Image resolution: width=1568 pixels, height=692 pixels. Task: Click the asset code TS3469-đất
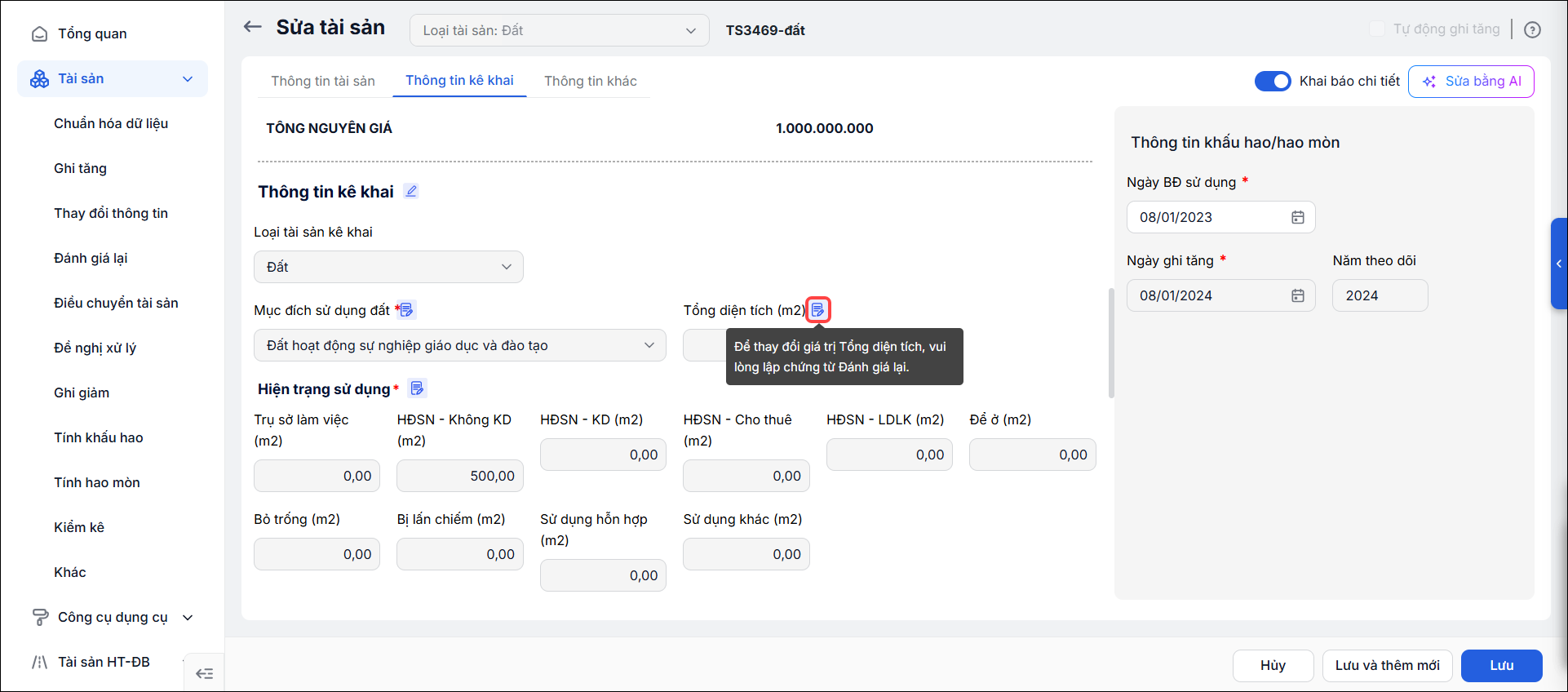(765, 30)
